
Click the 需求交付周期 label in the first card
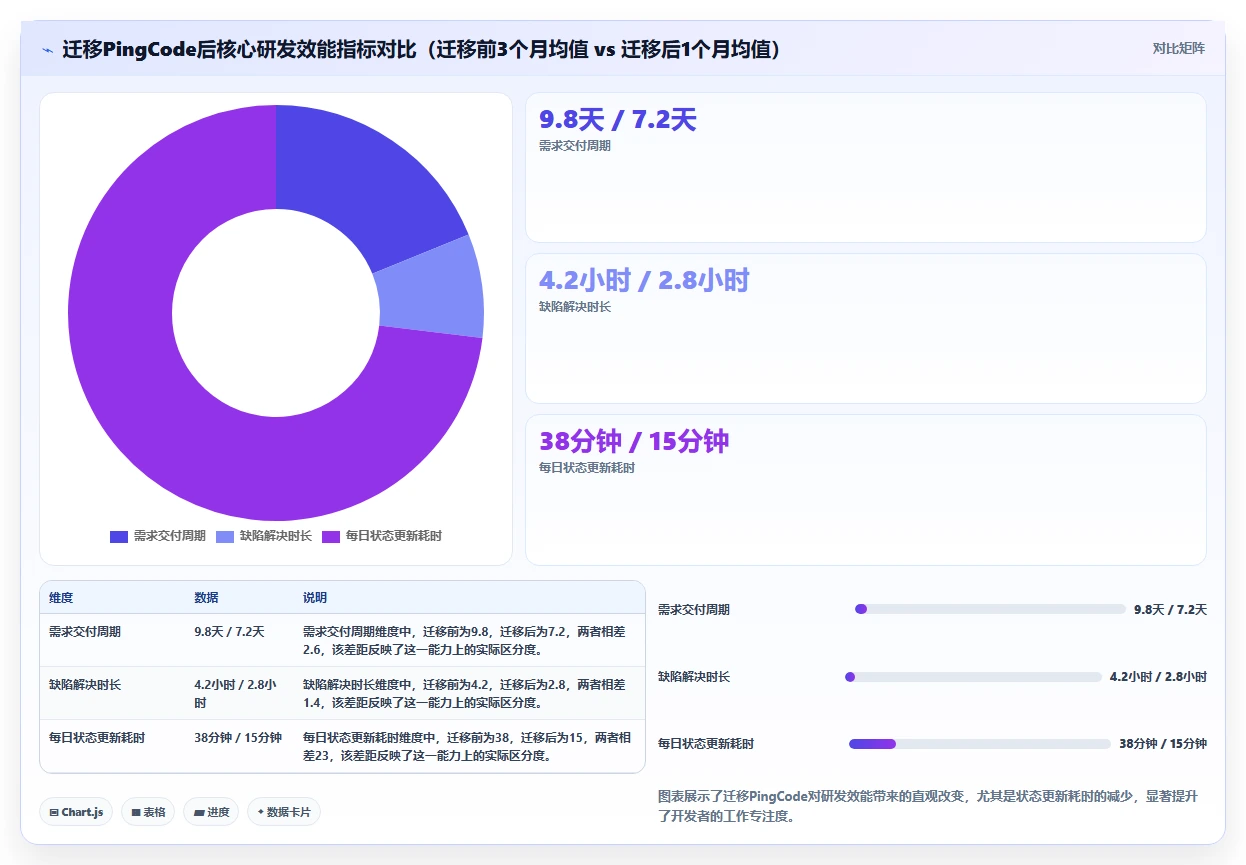pyautogui.click(x=575, y=146)
